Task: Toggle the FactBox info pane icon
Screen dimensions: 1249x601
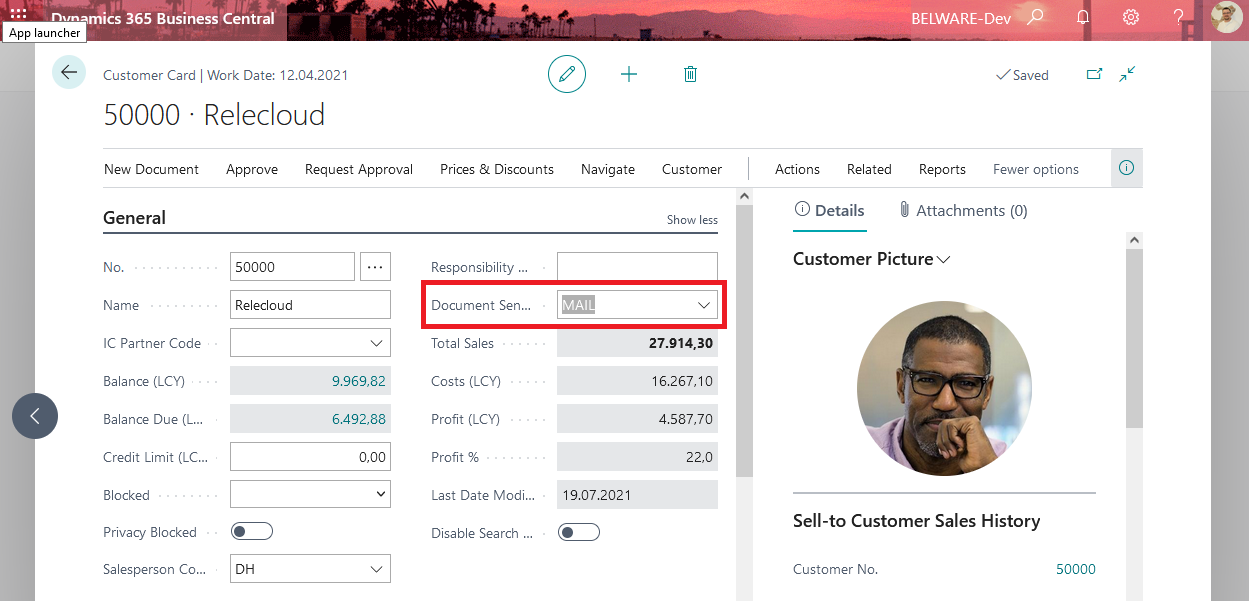Action: click(1127, 168)
